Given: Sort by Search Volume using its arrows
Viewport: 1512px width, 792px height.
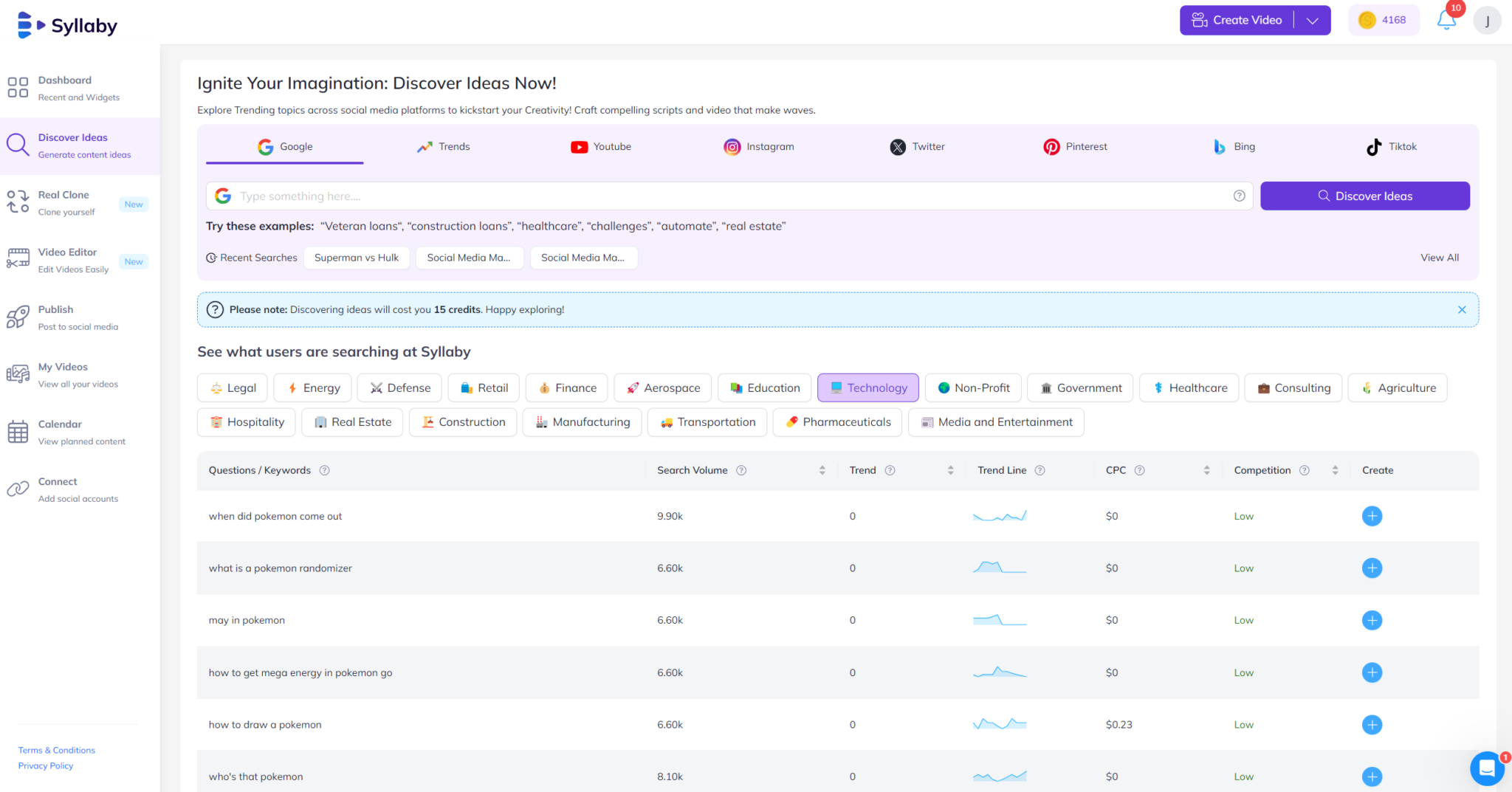Looking at the screenshot, I should click(x=821, y=470).
